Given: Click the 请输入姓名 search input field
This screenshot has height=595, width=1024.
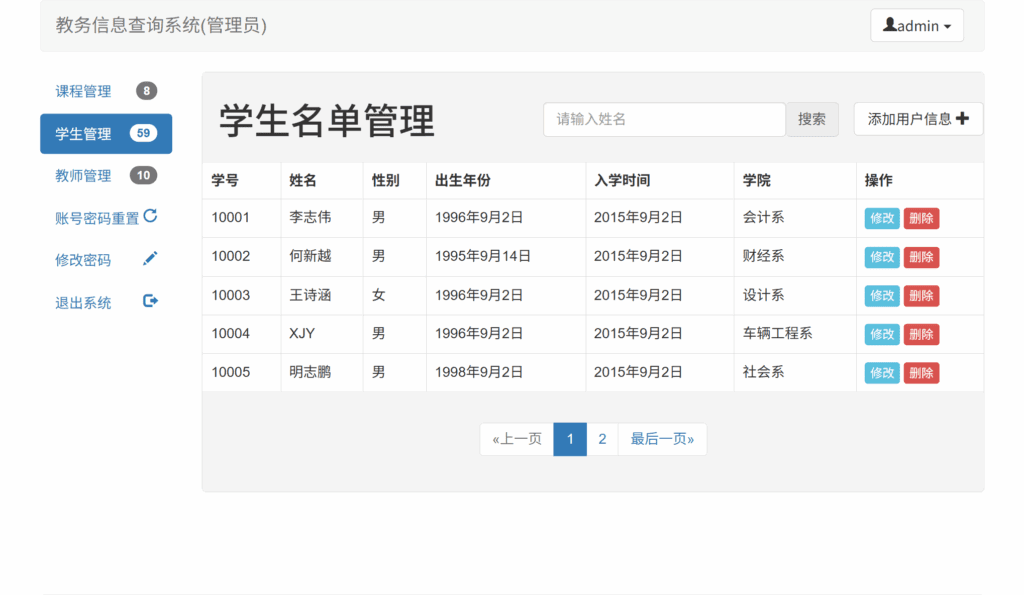Looking at the screenshot, I should click(x=663, y=118).
